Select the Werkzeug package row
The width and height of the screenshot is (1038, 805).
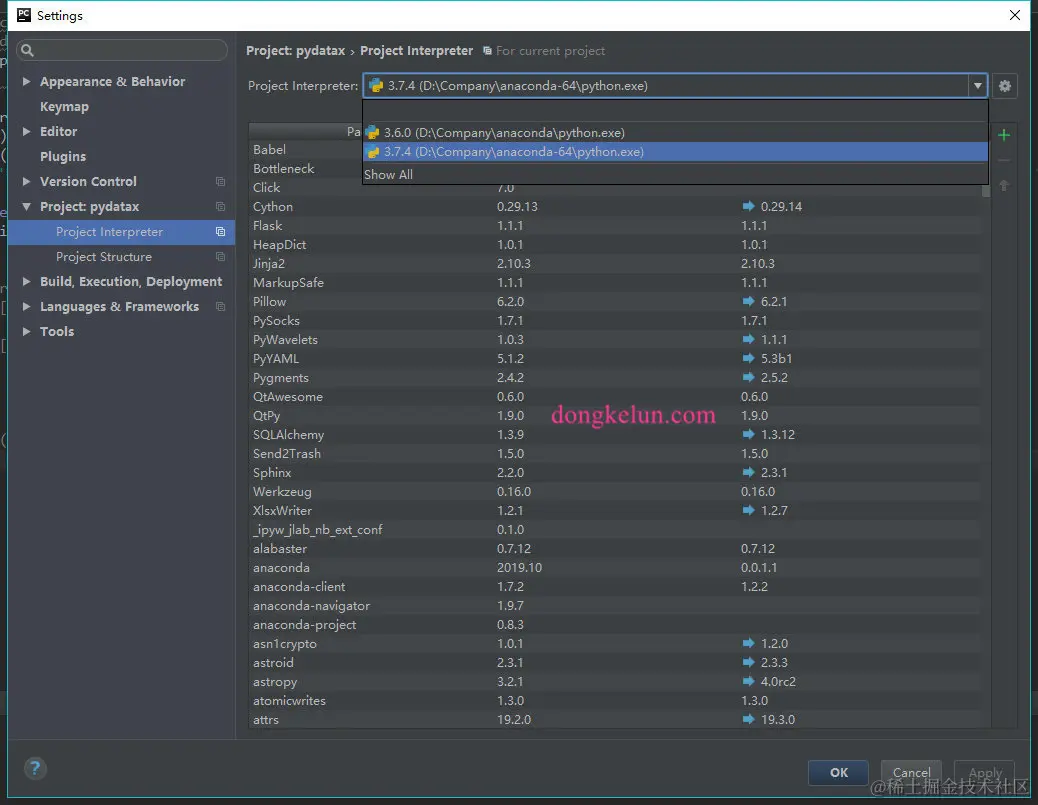(x=616, y=491)
